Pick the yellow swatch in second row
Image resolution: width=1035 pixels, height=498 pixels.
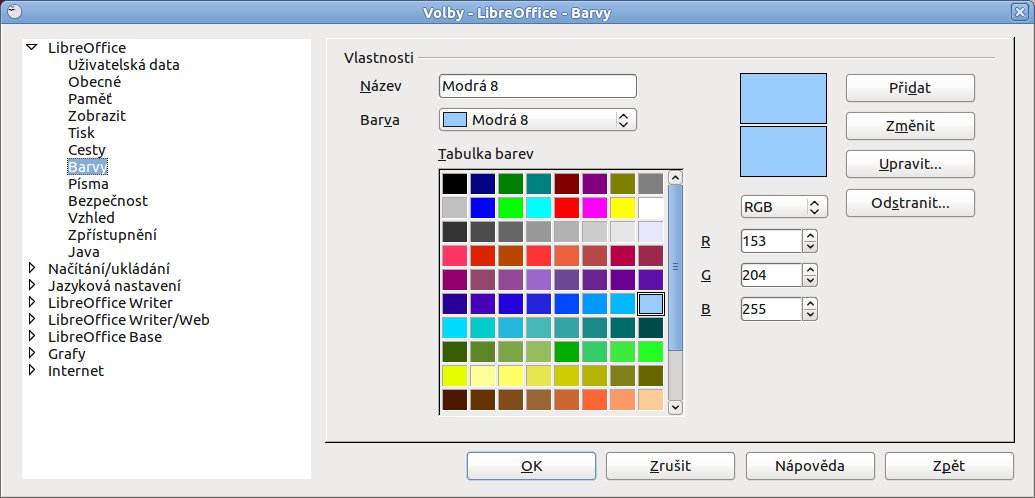622,208
